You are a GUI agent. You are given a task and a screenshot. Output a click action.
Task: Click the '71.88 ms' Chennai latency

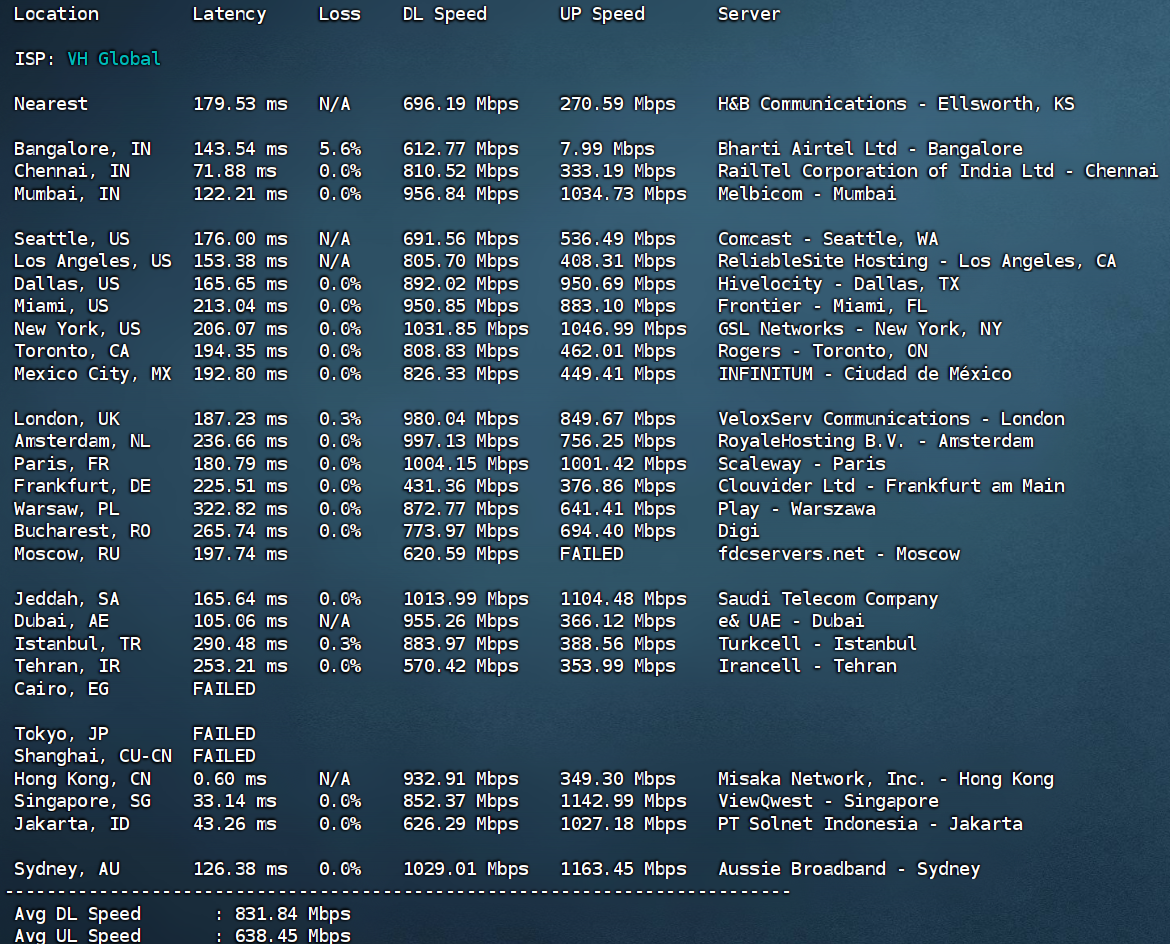pos(235,171)
